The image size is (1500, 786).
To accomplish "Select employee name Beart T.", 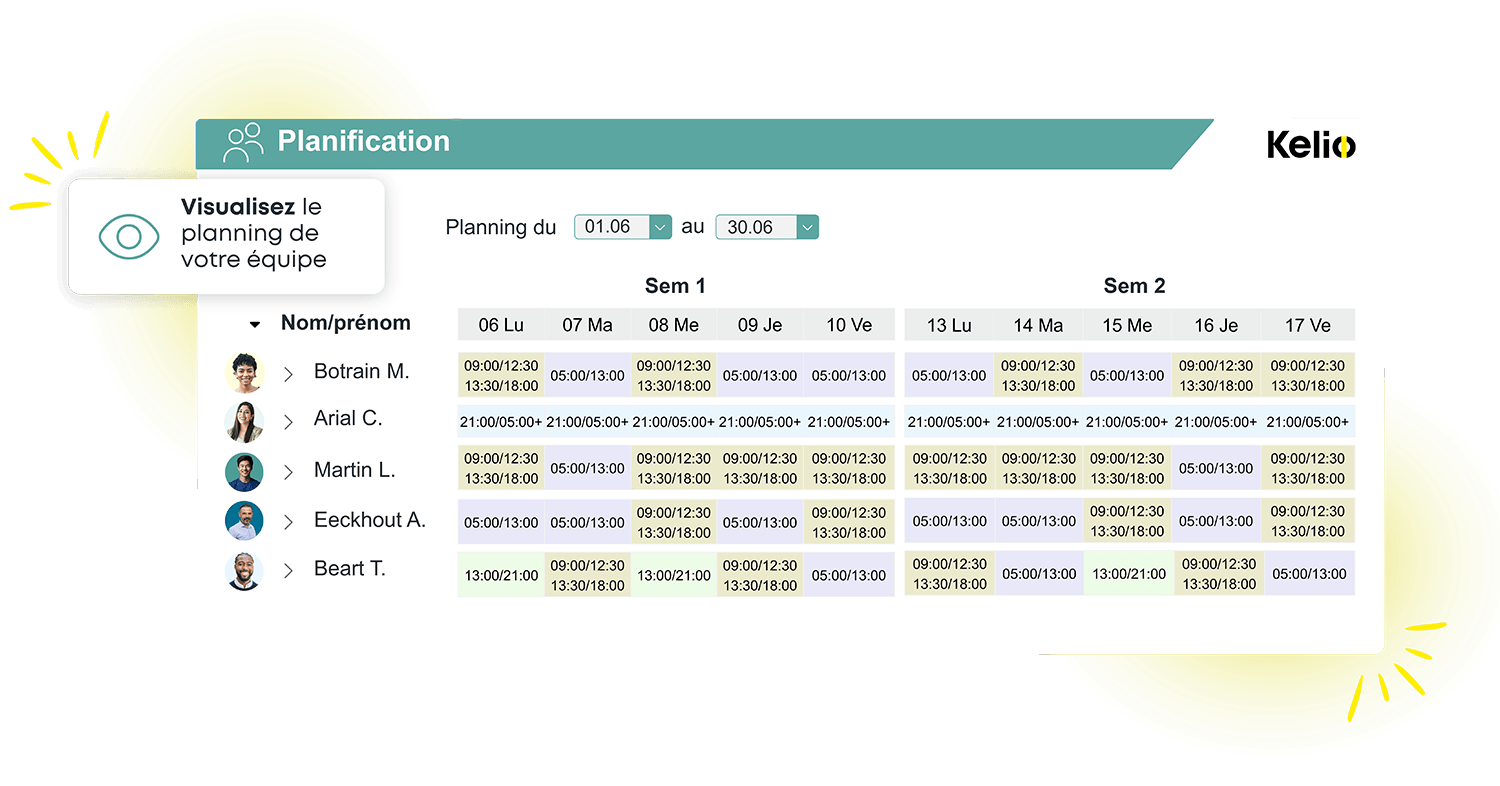I will click(350, 568).
